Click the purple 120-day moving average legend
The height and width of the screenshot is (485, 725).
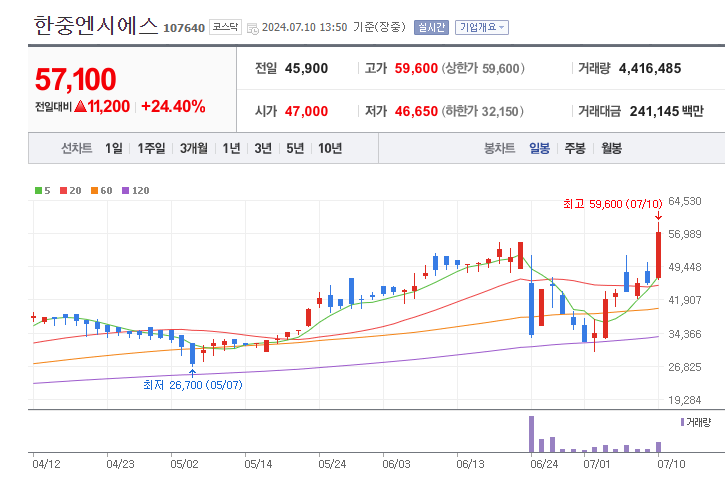[x=135, y=190]
